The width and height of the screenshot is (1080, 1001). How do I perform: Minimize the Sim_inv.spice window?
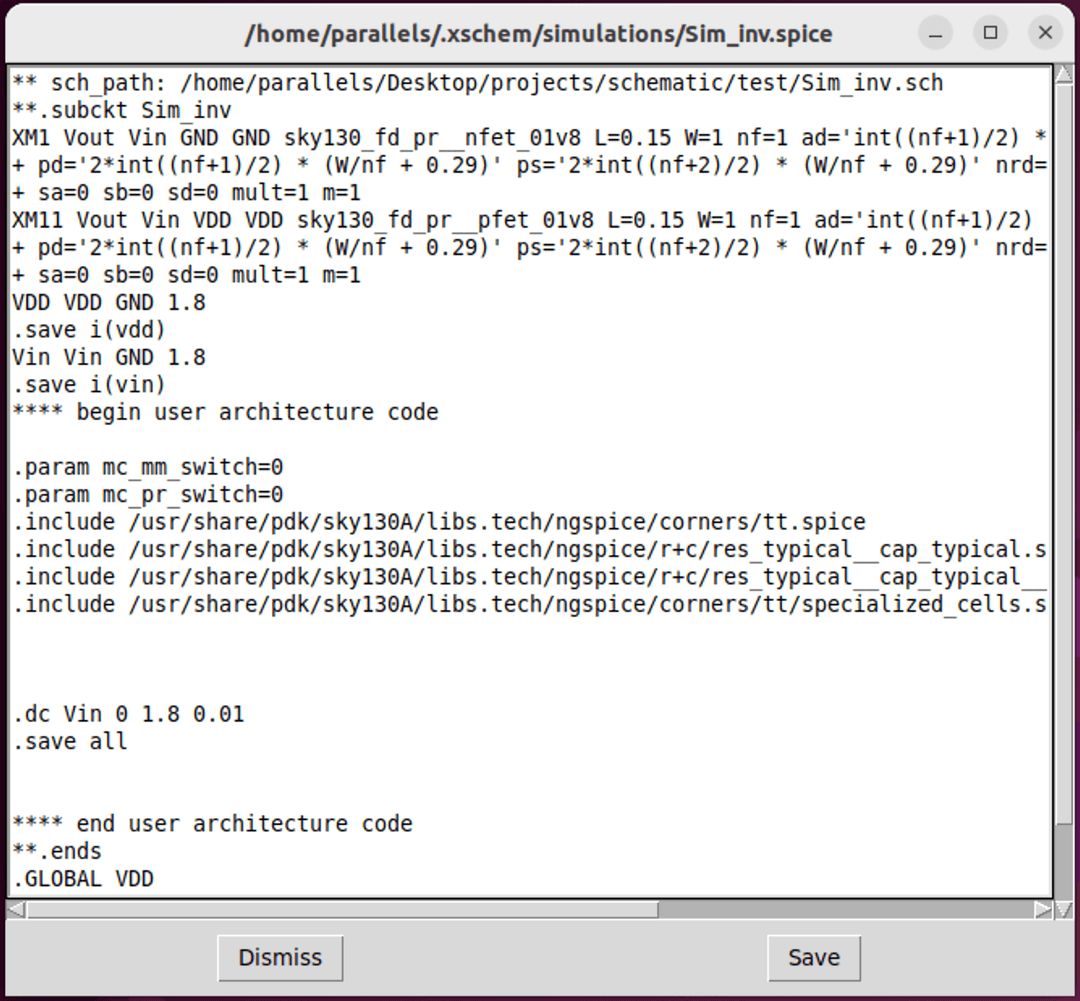(936, 33)
